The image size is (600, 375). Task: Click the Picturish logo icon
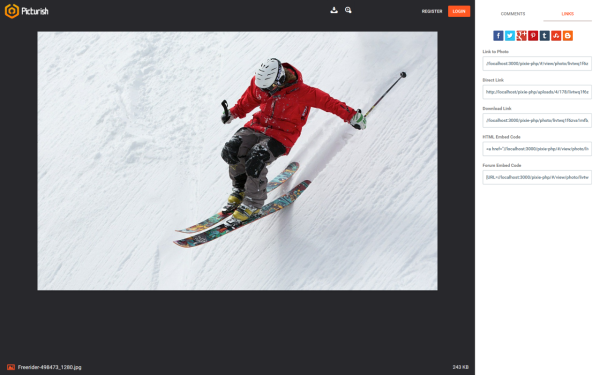12,11
